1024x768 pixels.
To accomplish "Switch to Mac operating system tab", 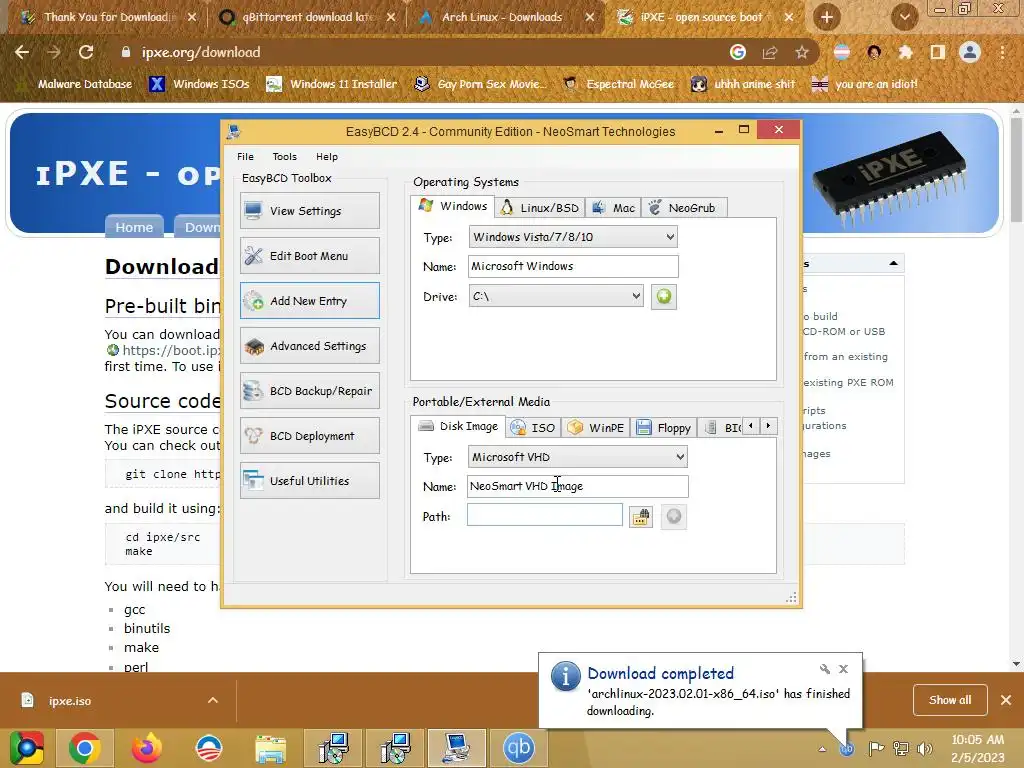I will coord(613,208).
